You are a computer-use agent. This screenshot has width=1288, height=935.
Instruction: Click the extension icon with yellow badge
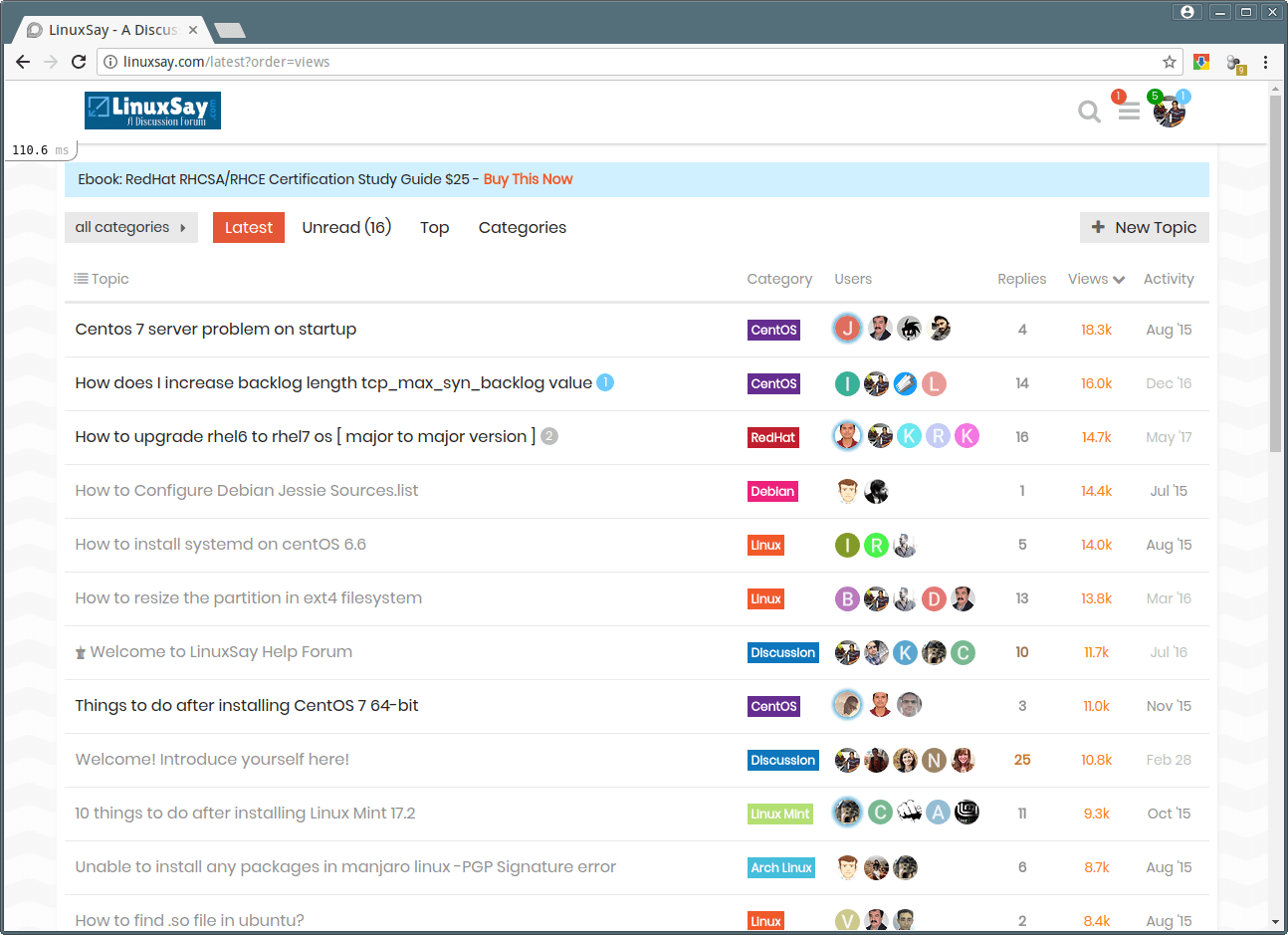[x=1235, y=63]
